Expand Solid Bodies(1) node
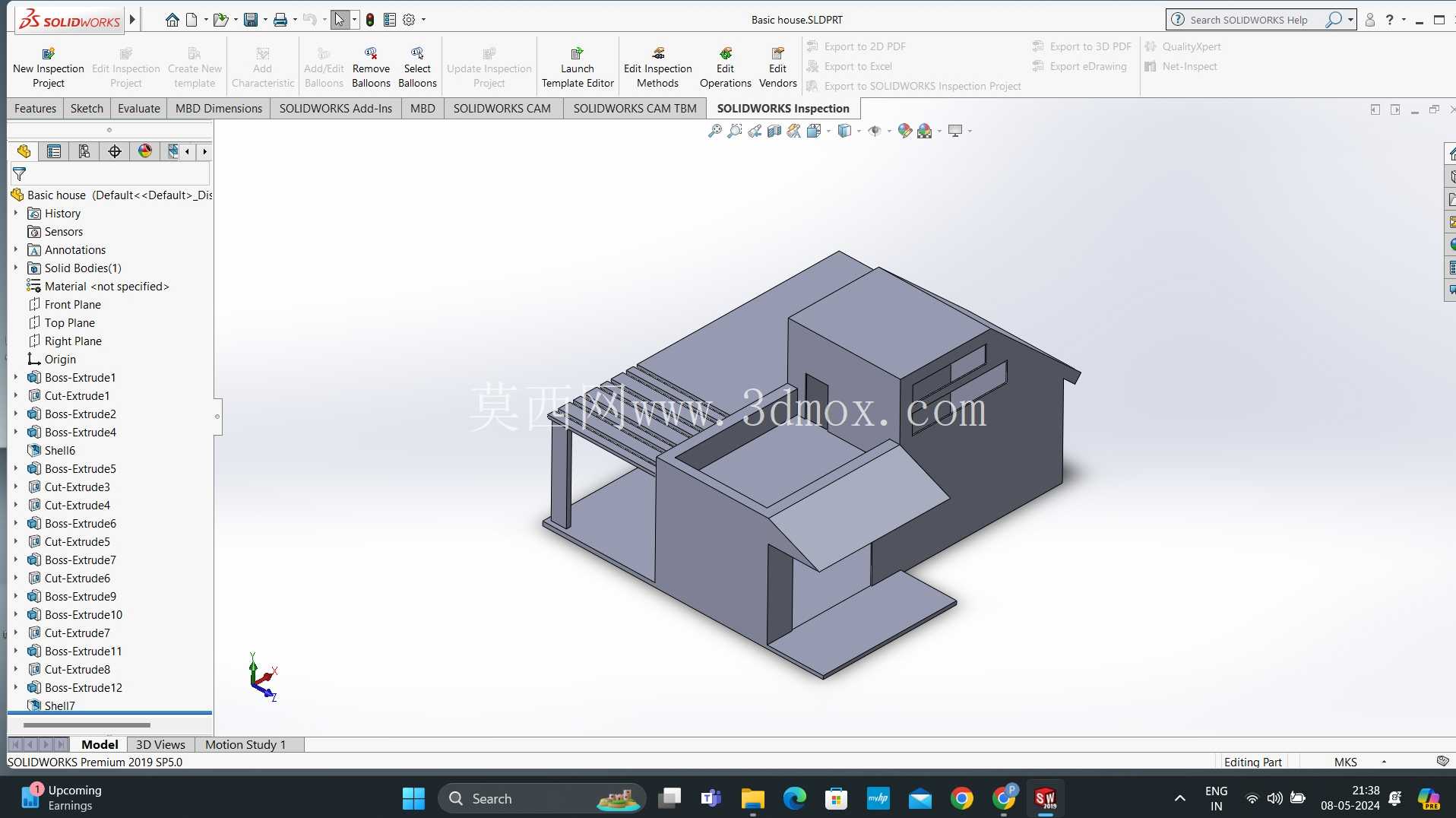Screen dimensions: 1456x818 [x=15, y=268]
